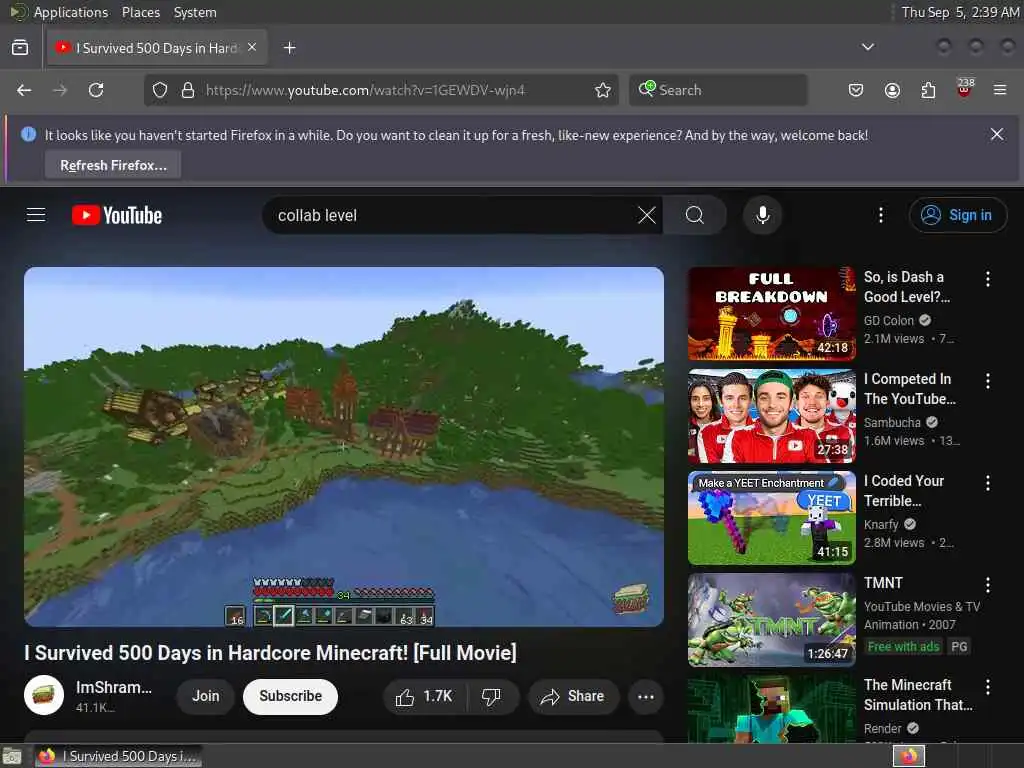This screenshot has width=1024, height=768.
Task: Run search with magnifier button
Action: click(695, 215)
